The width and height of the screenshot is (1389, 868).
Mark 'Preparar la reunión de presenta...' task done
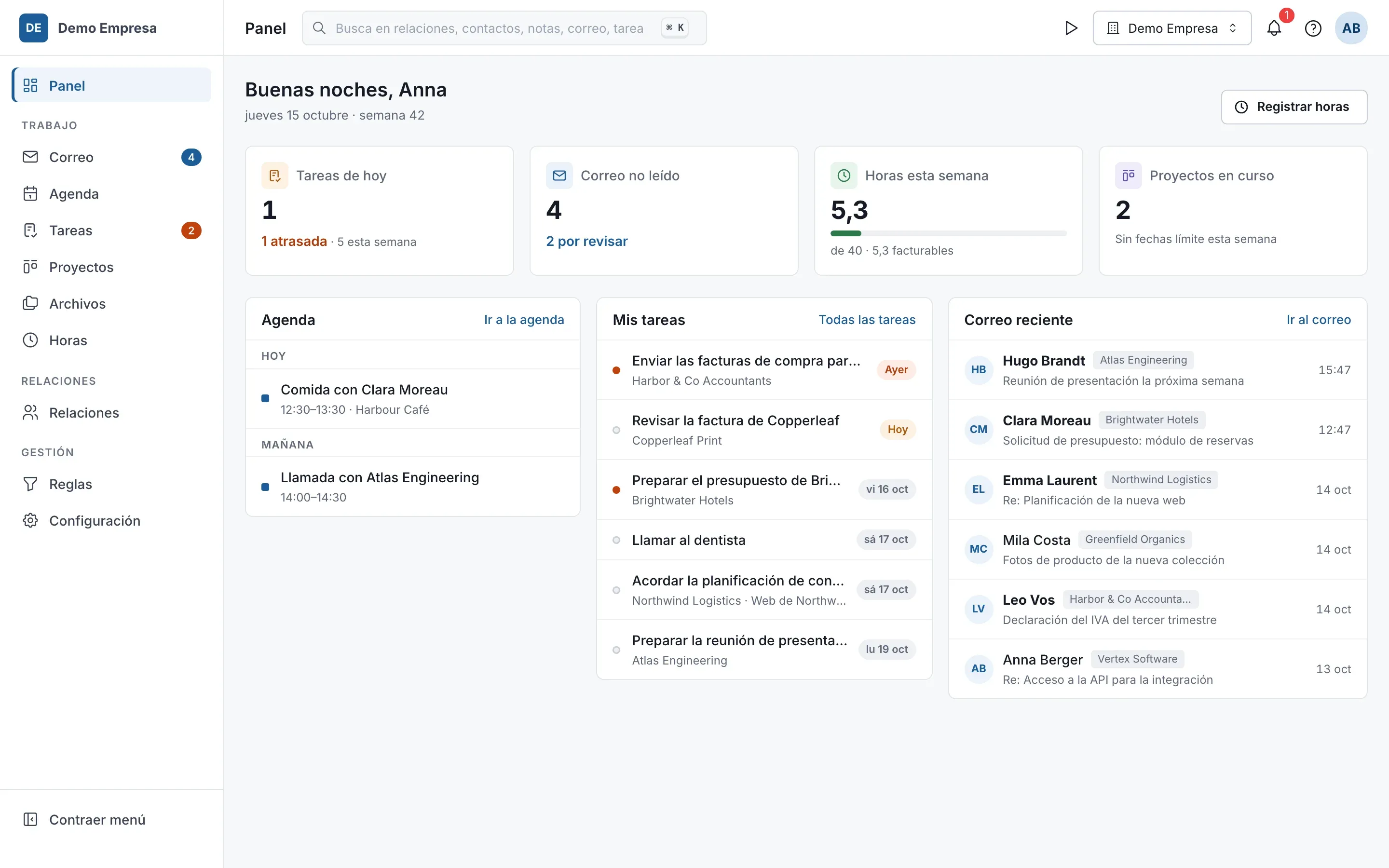[x=616, y=650]
